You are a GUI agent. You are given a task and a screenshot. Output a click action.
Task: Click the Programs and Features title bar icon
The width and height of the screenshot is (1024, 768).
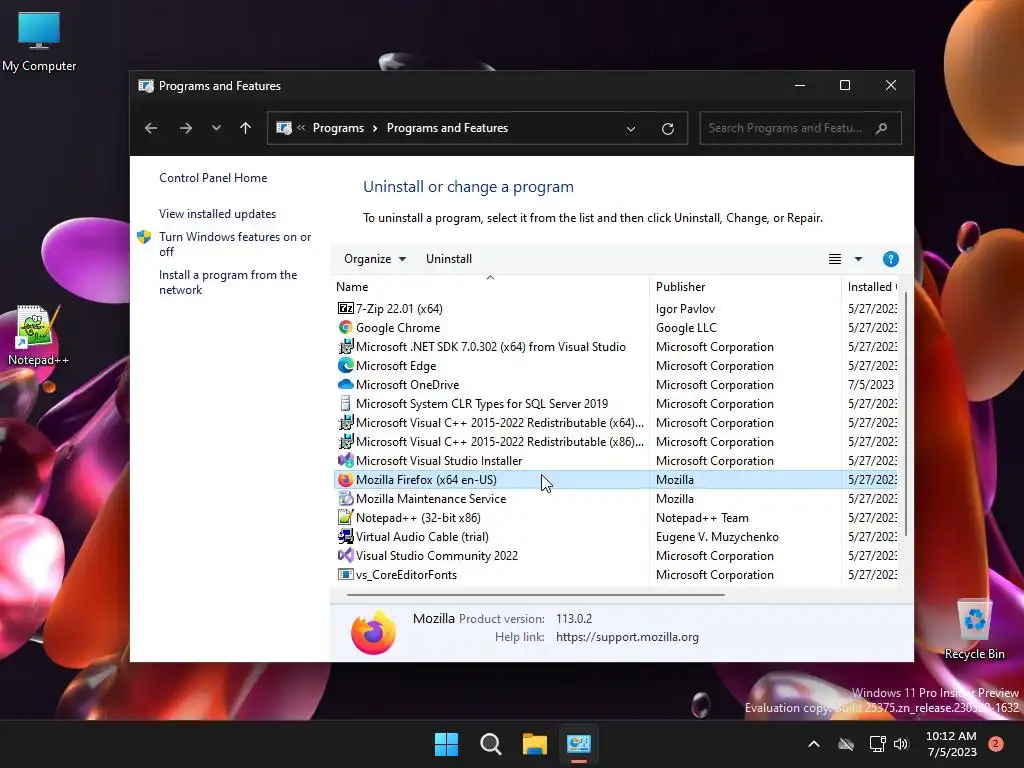[x=146, y=86]
